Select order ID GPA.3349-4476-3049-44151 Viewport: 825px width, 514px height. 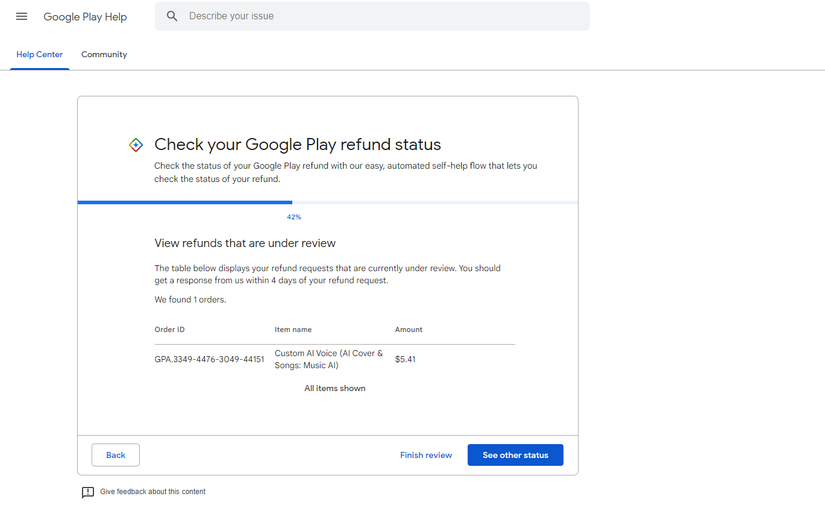209,359
